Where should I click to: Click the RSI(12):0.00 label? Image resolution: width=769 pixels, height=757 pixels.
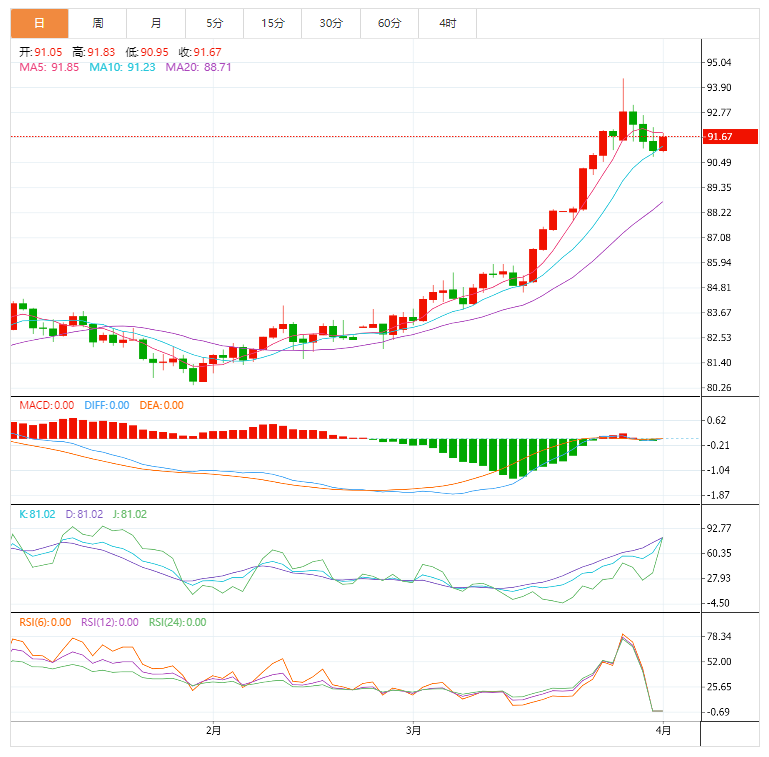pos(110,622)
